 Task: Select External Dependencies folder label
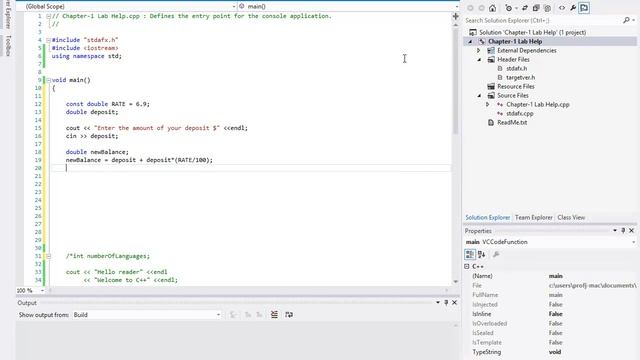coord(527,51)
